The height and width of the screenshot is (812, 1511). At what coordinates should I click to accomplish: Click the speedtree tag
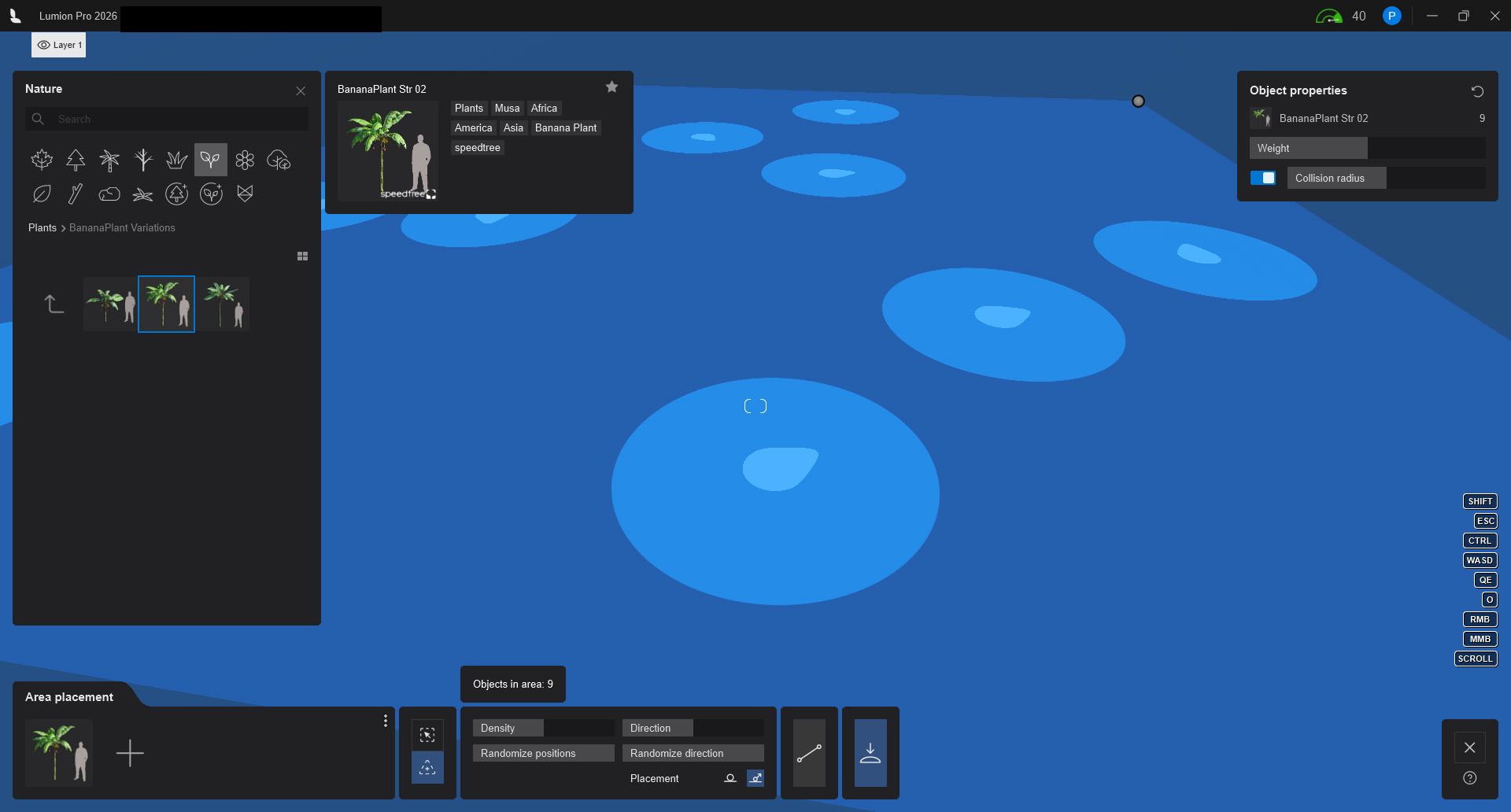click(477, 148)
